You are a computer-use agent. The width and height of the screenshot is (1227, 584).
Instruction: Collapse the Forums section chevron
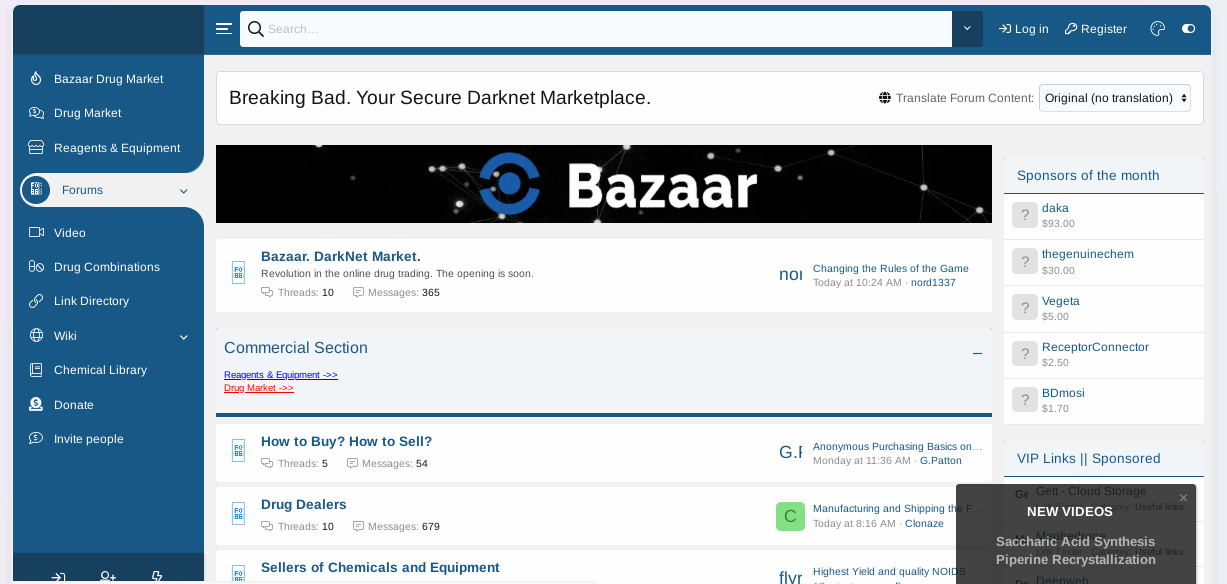(183, 190)
